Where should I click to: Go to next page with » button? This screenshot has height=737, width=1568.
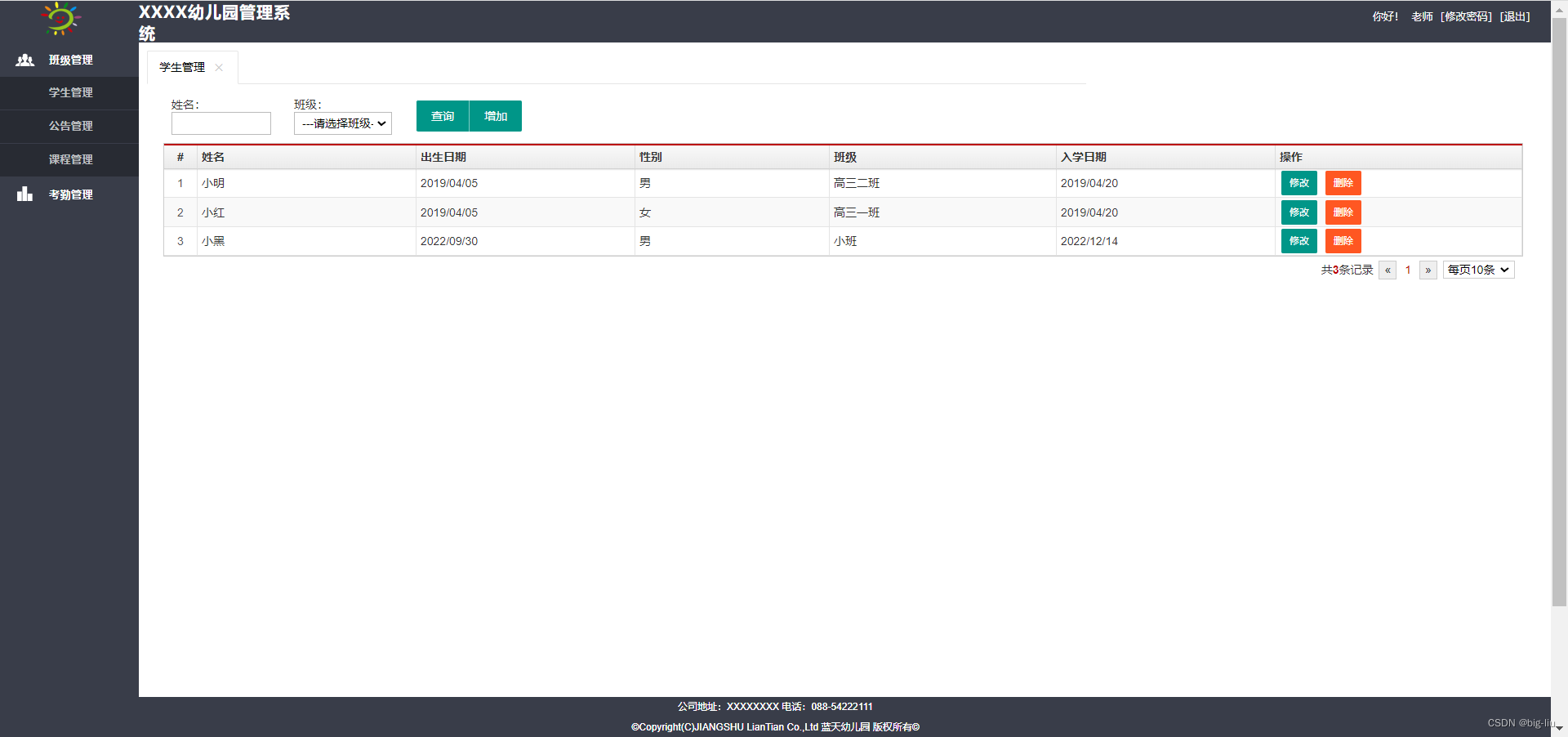(1428, 270)
